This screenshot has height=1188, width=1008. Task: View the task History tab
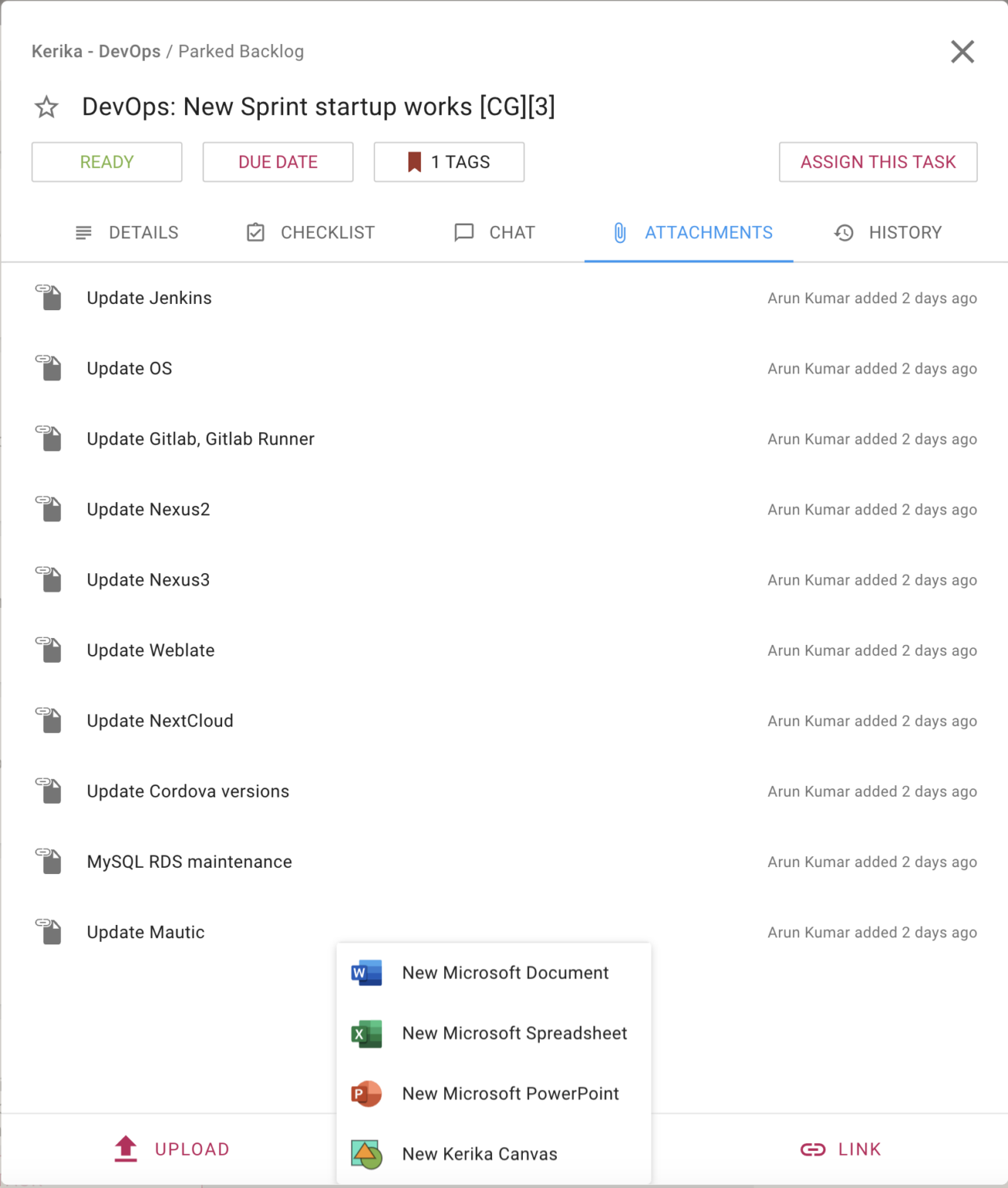point(887,232)
